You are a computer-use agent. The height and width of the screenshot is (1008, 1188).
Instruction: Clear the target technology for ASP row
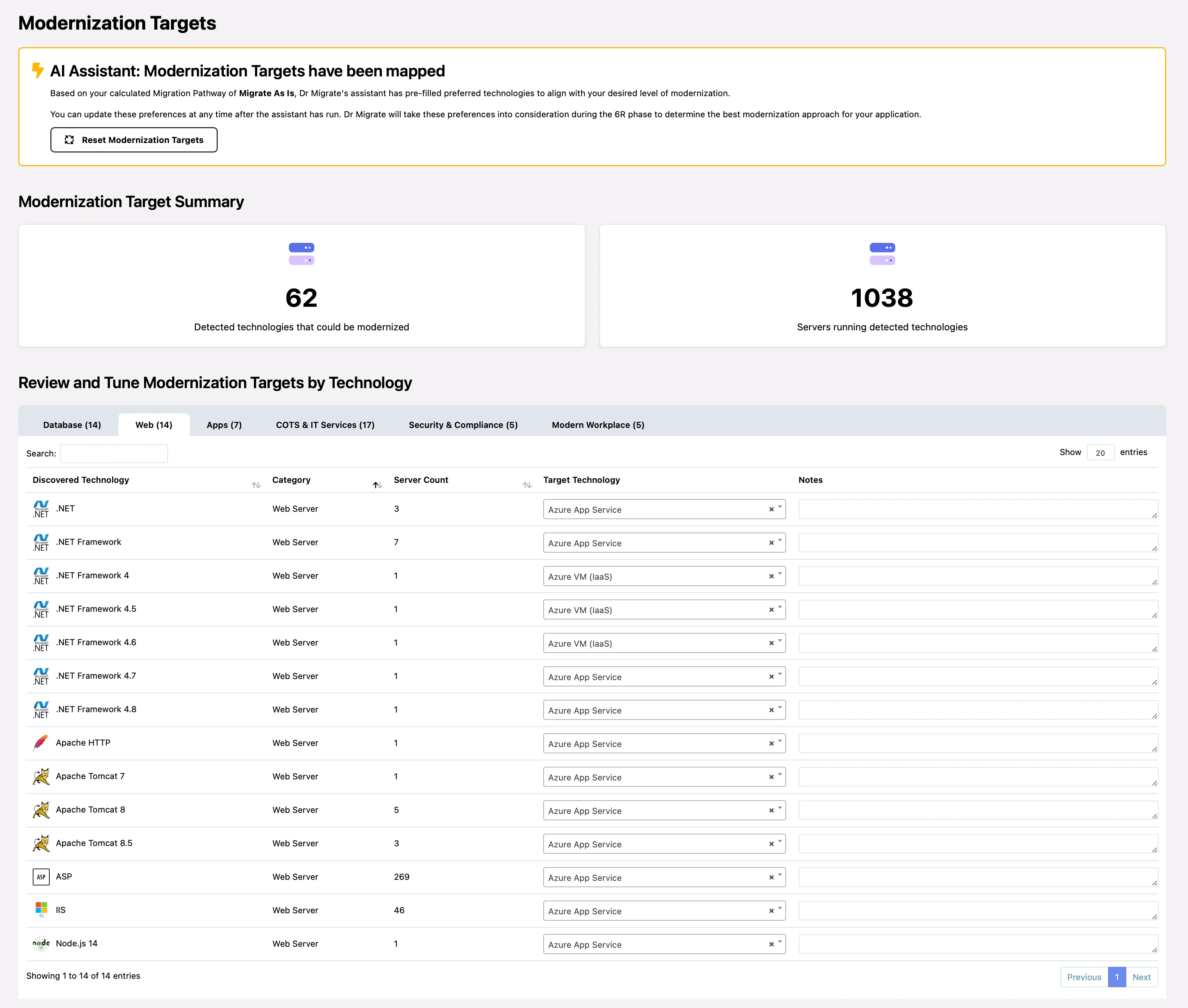(771, 878)
